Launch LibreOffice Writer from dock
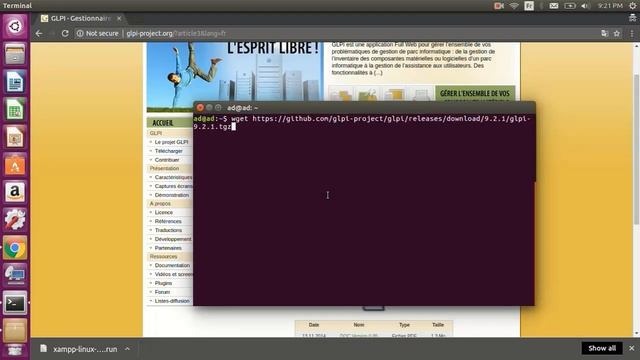The image size is (640, 360). pos(15,82)
